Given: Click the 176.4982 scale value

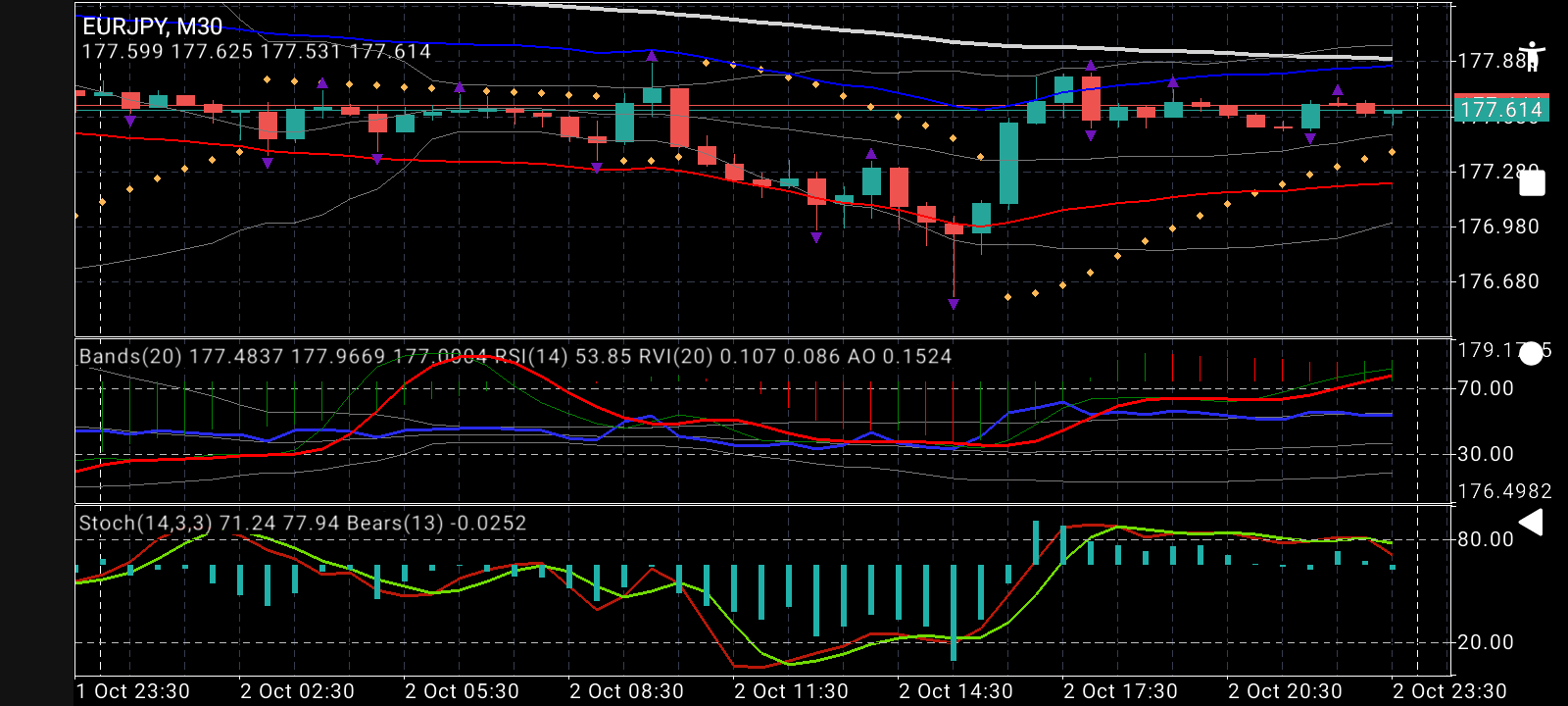Looking at the screenshot, I should [x=1505, y=491].
